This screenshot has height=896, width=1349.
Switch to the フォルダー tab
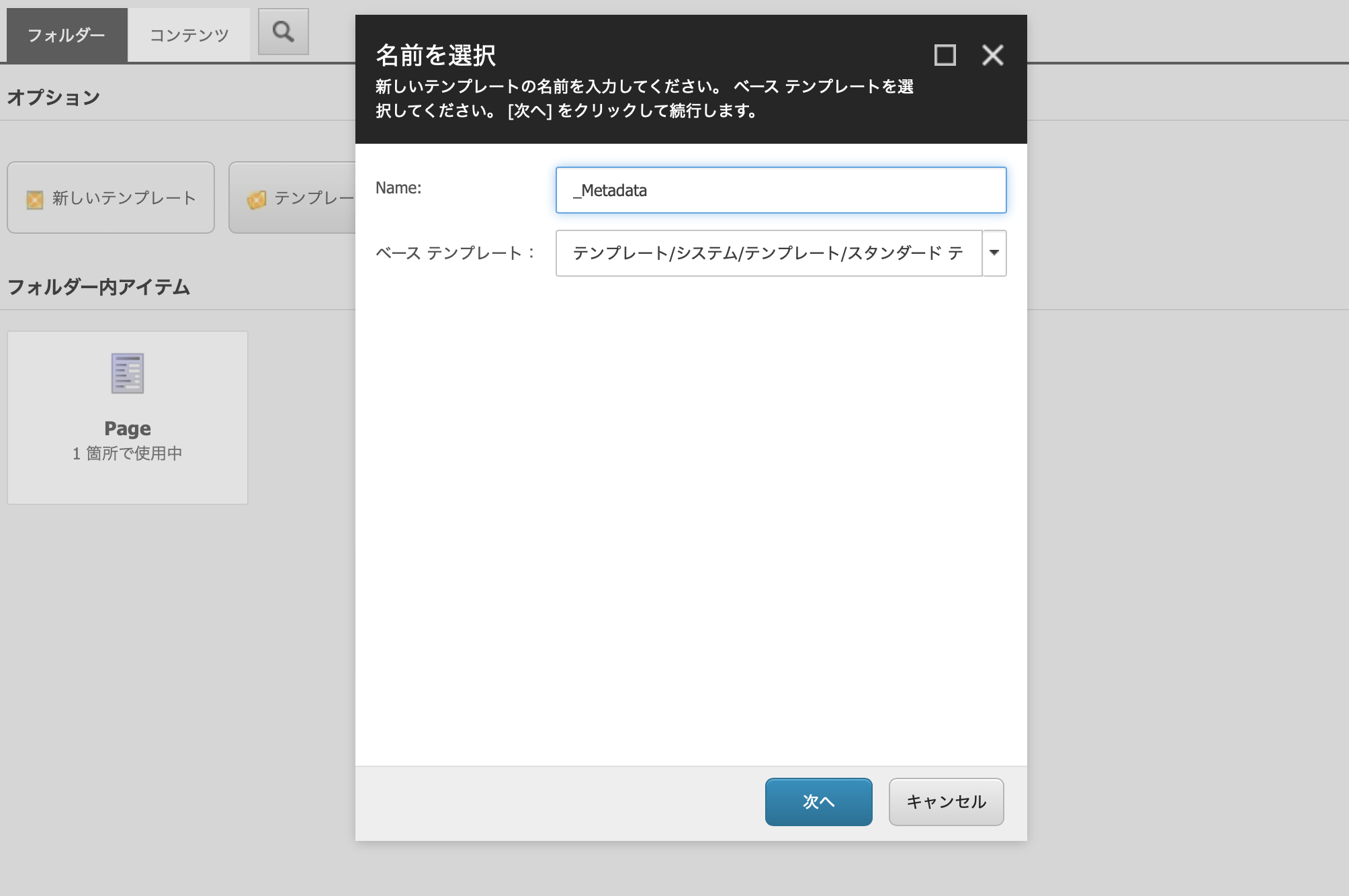(x=67, y=35)
